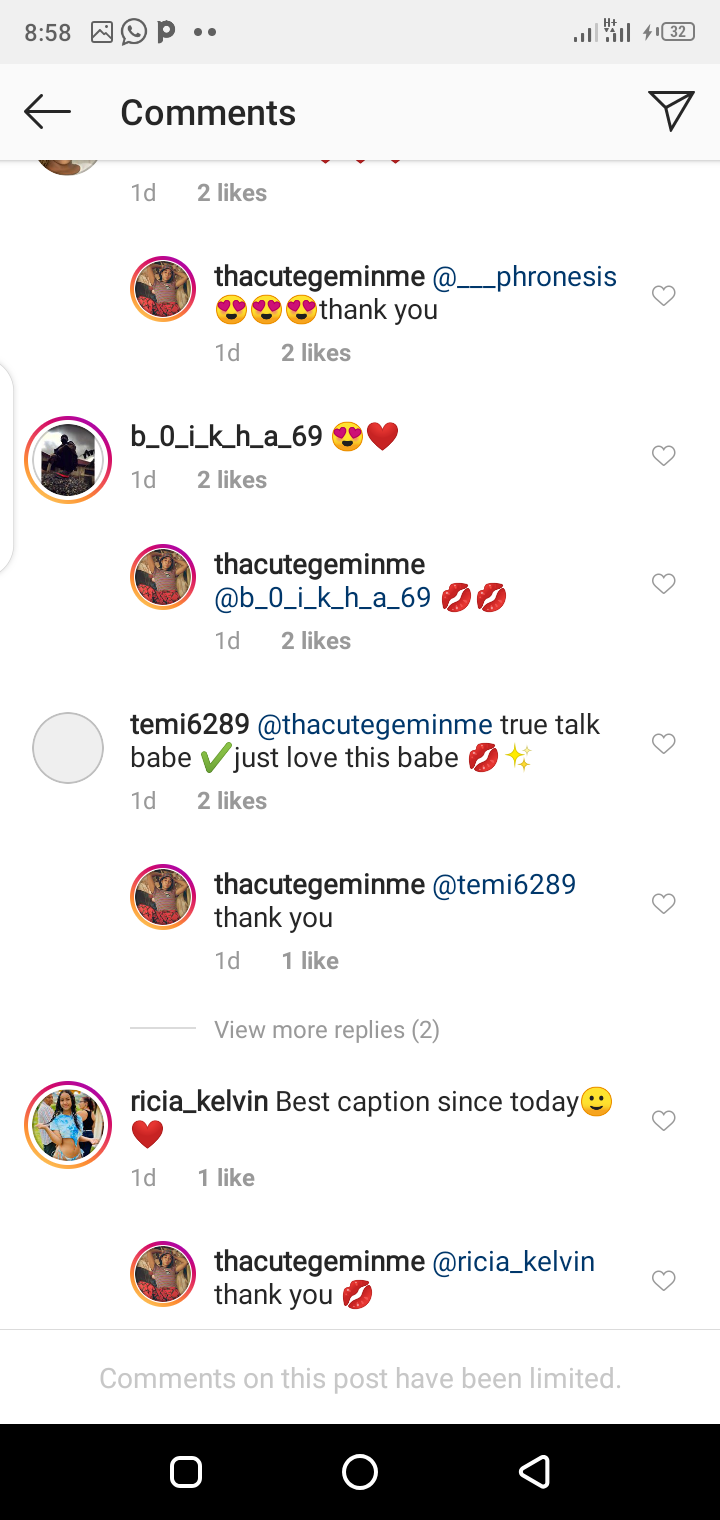This screenshot has width=720, height=1520.
Task: View the 1 like on ricia_kelvin's comment
Action: [226, 1178]
